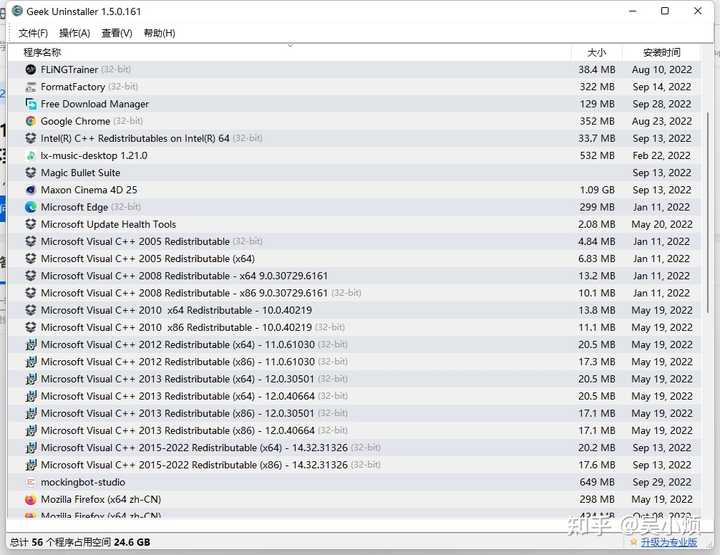
Task: Click icon of Visual C++ 2015-2022 (x64) 14.32.31326
Action: 31,448
